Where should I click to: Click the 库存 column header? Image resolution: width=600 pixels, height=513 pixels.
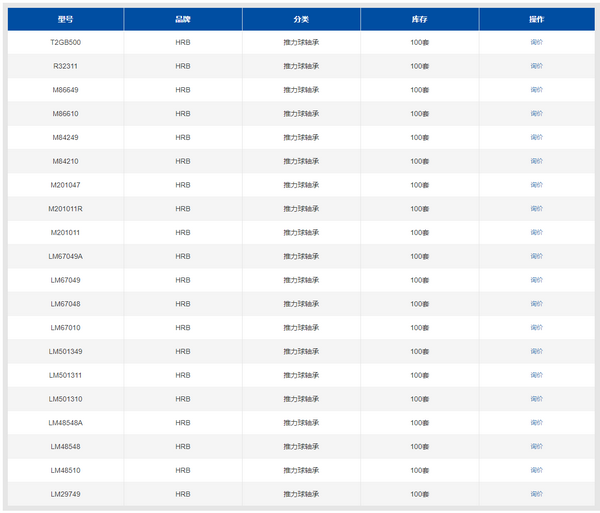(419, 19)
